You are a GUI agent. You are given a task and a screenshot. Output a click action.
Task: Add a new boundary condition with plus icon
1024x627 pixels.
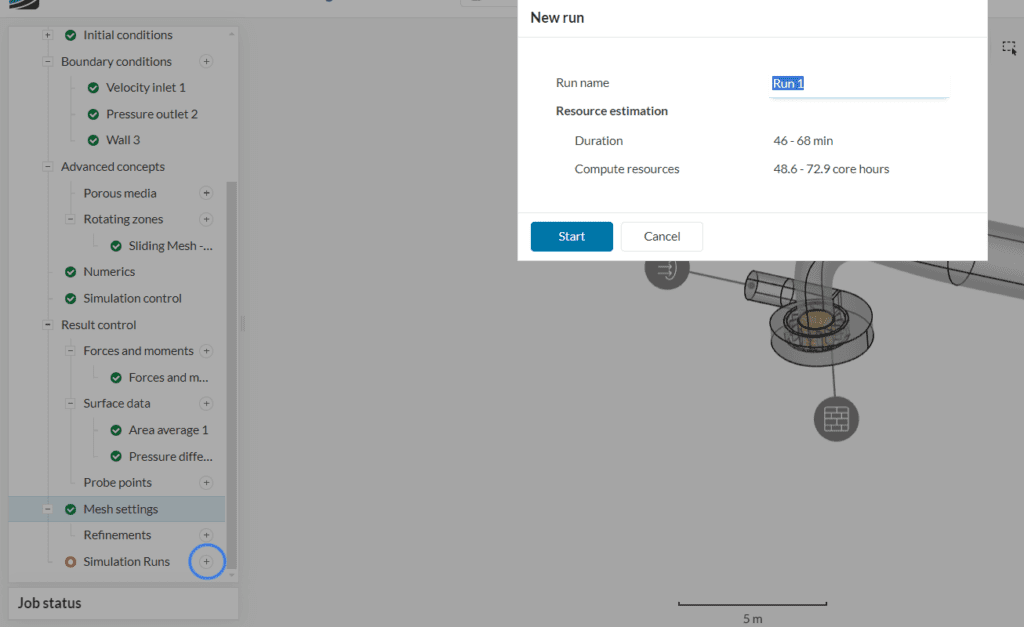206,62
